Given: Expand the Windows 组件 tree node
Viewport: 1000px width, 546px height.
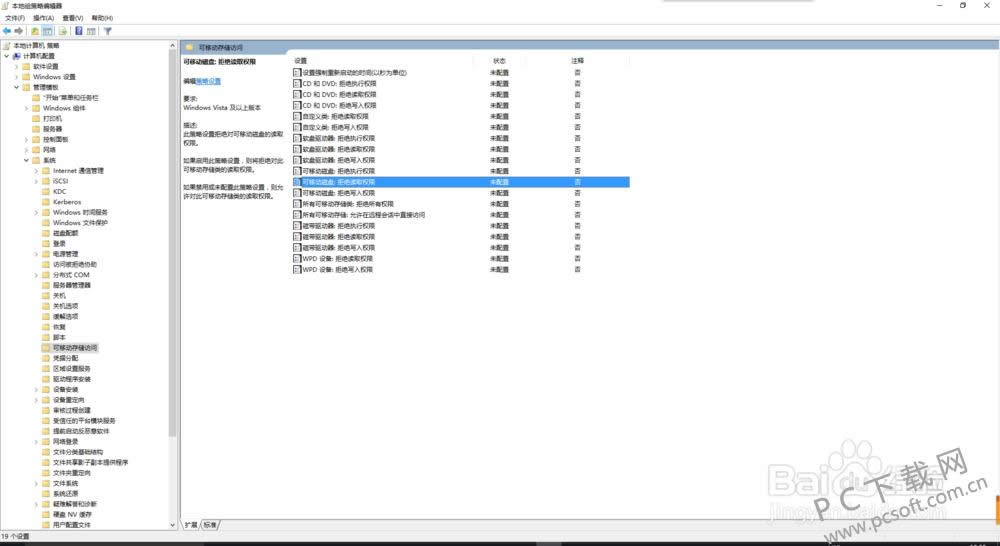Looking at the screenshot, I should pyautogui.click(x=27, y=108).
